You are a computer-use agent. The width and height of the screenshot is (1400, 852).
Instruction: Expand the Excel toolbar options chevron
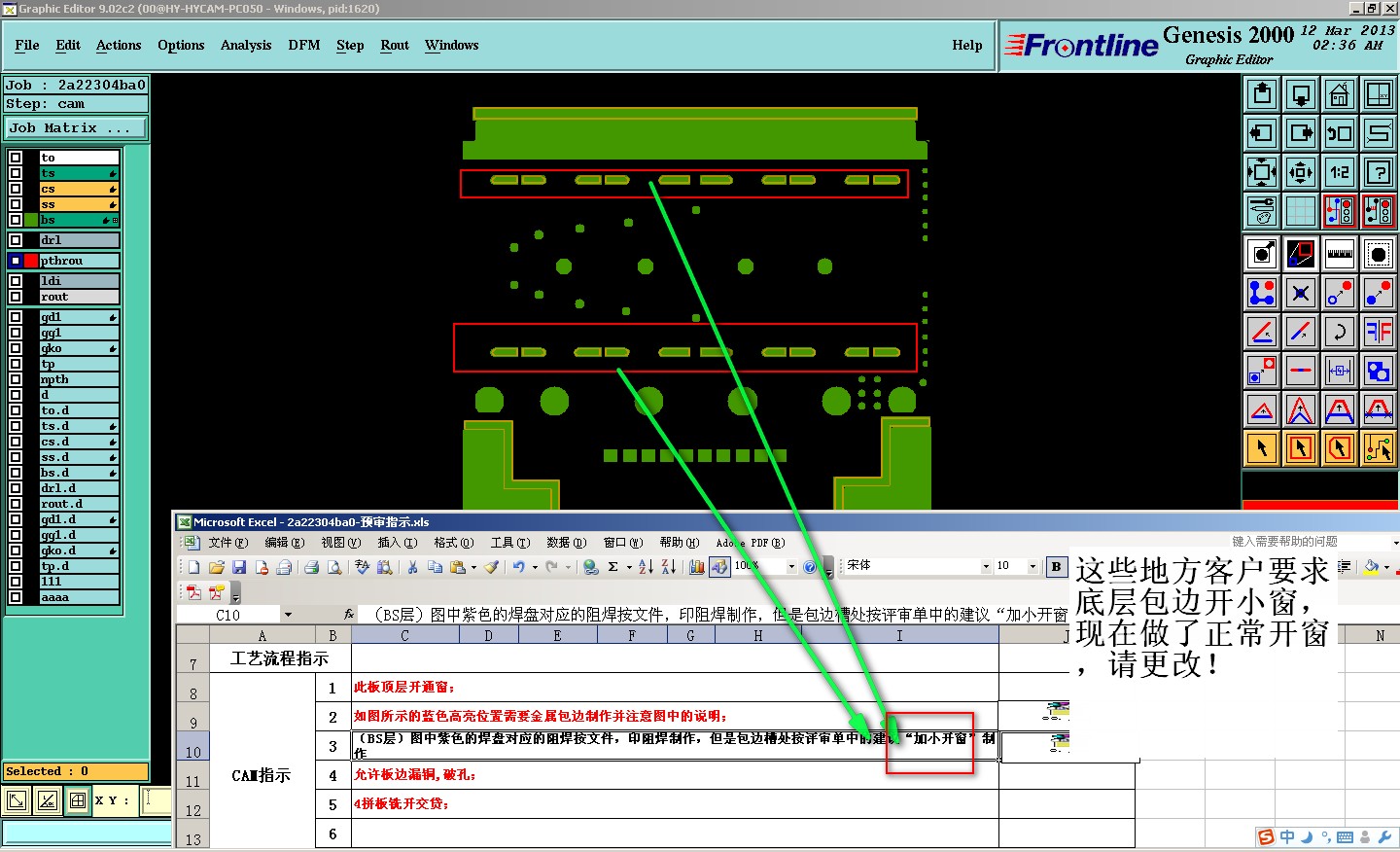[828, 569]
